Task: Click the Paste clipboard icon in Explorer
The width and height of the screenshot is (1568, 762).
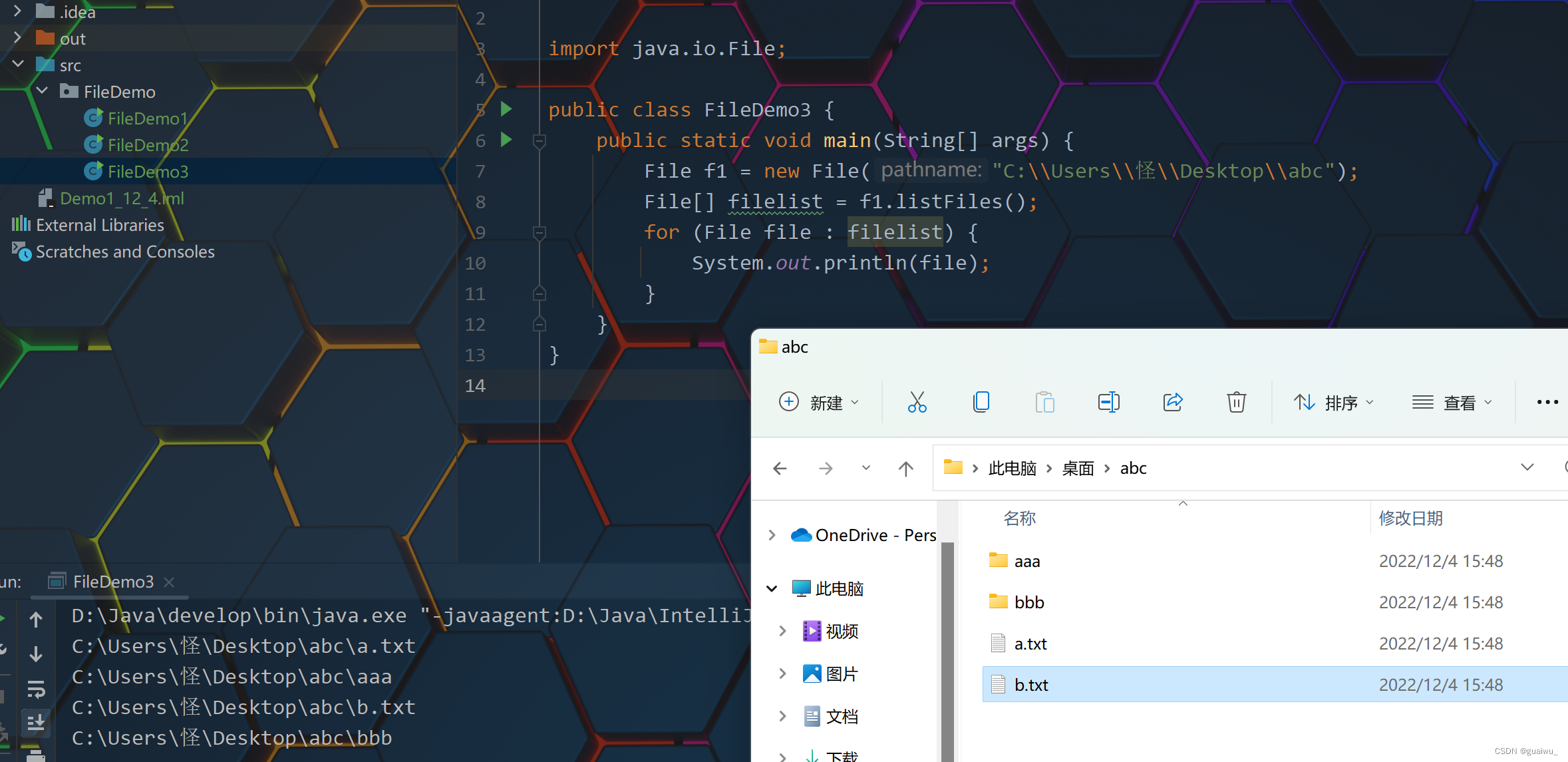Action: (x=1044, y=402)
